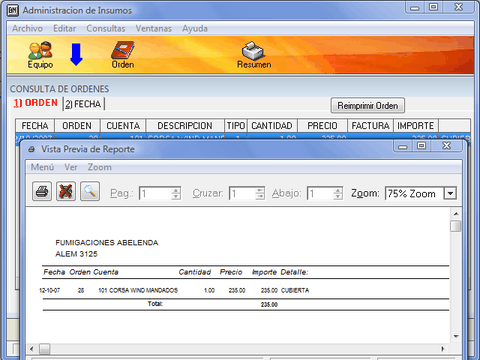Click the Reimprimir Orden button
This screenshot has height=360, width=480.
tap(368, 106)
